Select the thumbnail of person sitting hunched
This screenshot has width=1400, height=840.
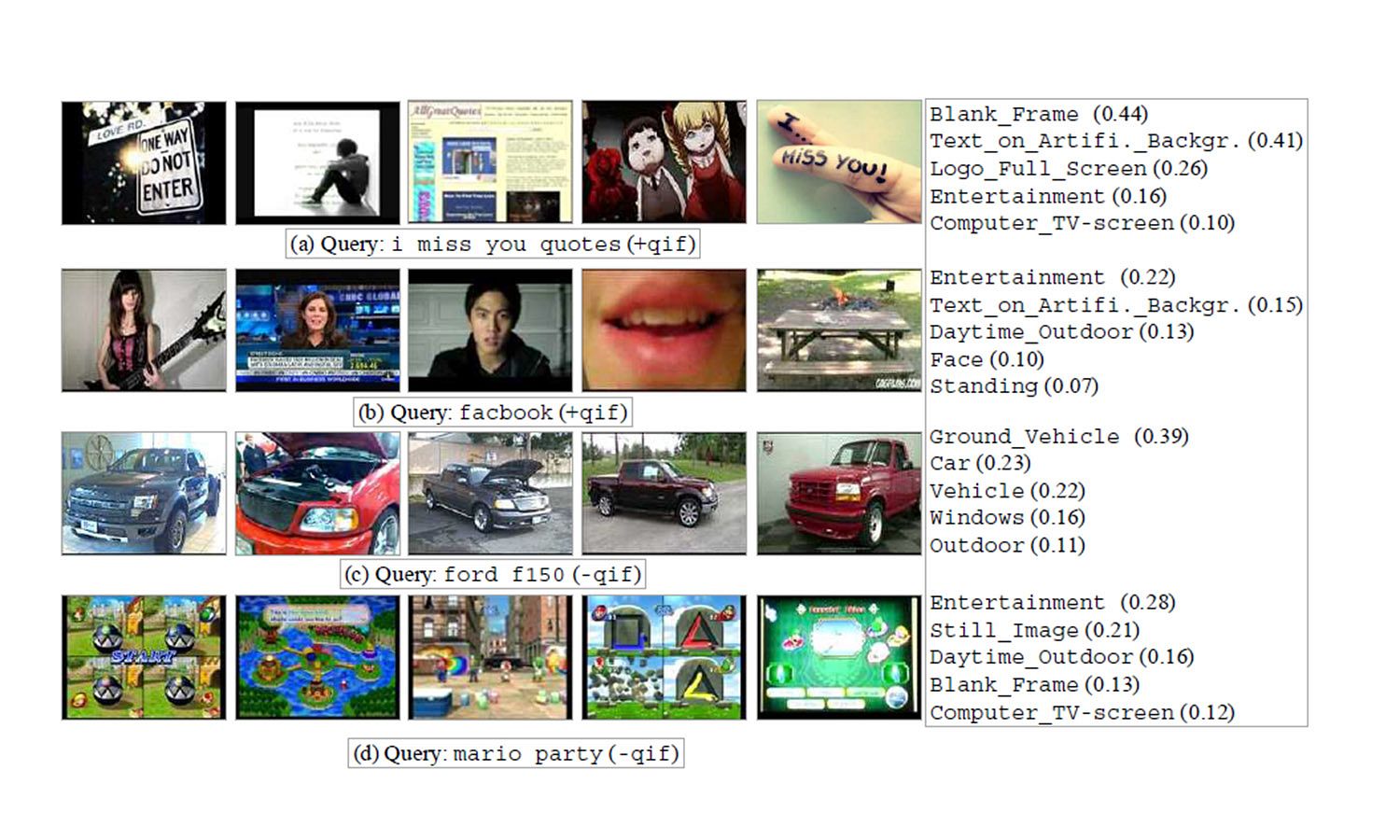317,163
